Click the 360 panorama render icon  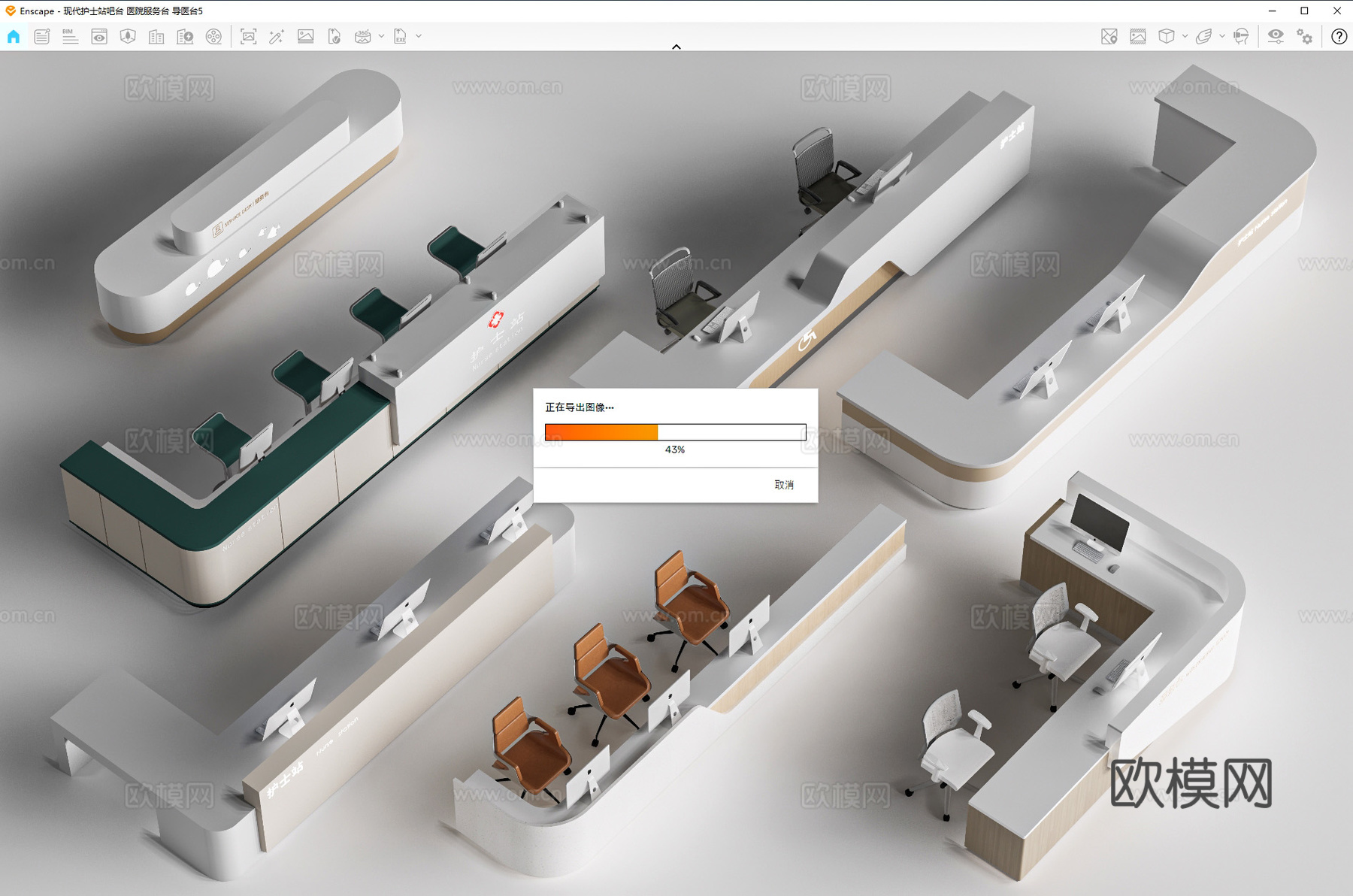click(363, 36)
